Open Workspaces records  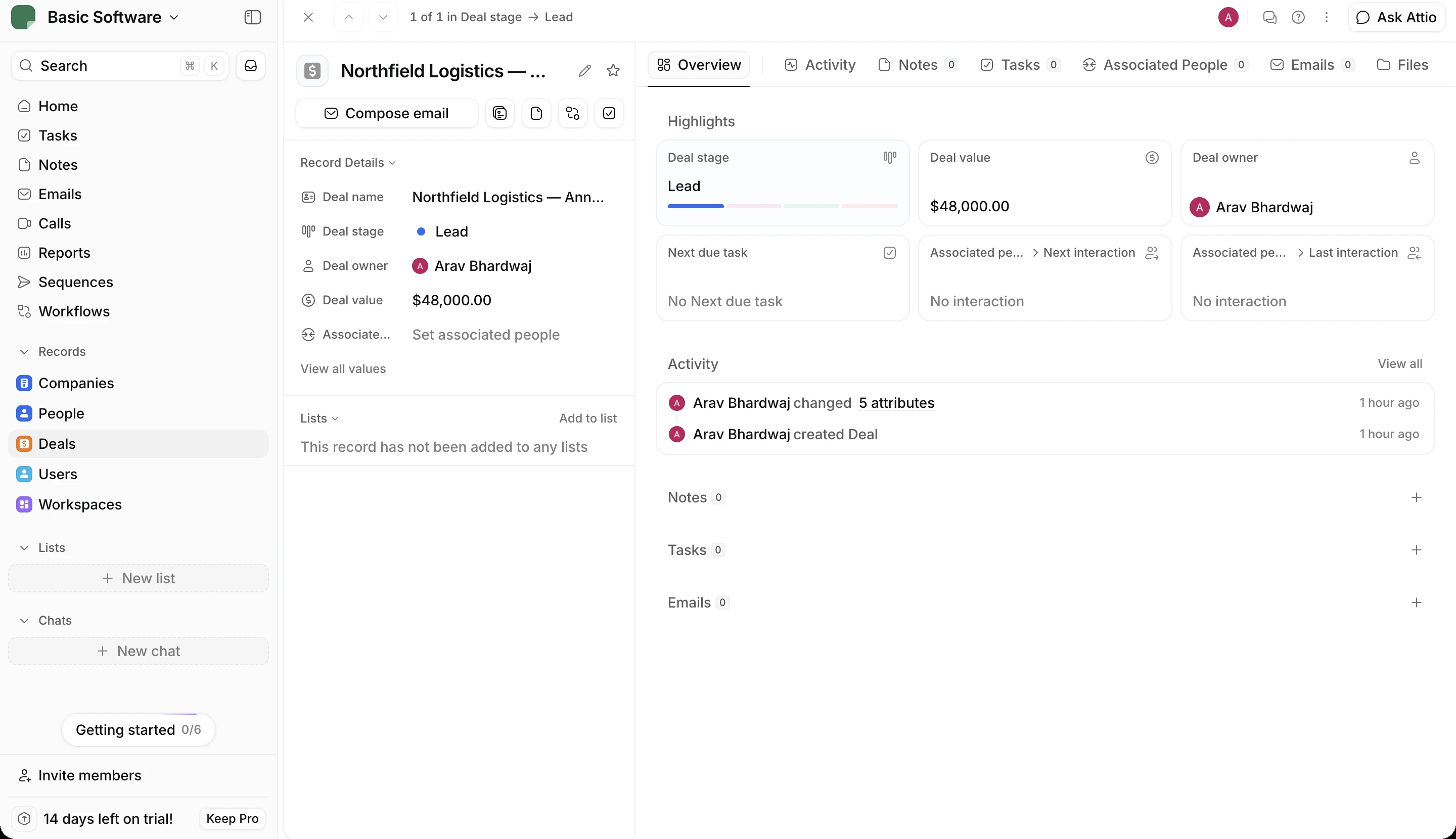(139, 505)
